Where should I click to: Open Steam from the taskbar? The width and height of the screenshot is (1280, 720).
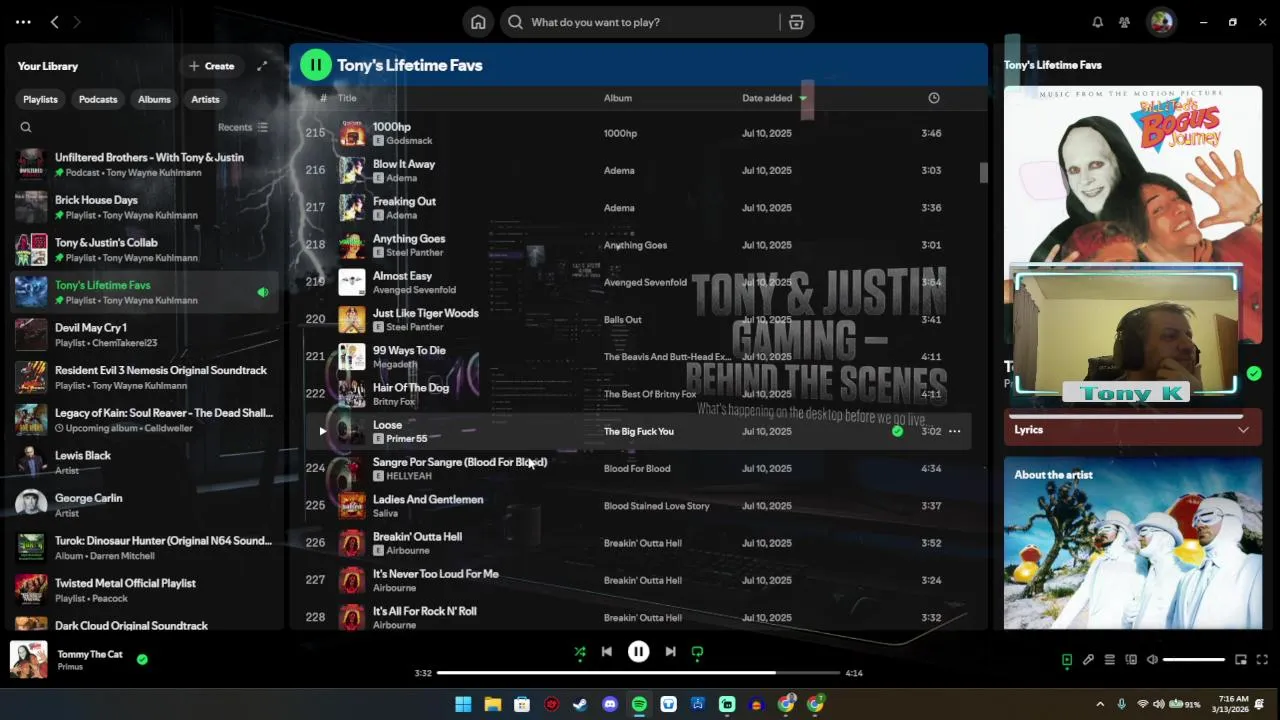click(x=580, y=704)
